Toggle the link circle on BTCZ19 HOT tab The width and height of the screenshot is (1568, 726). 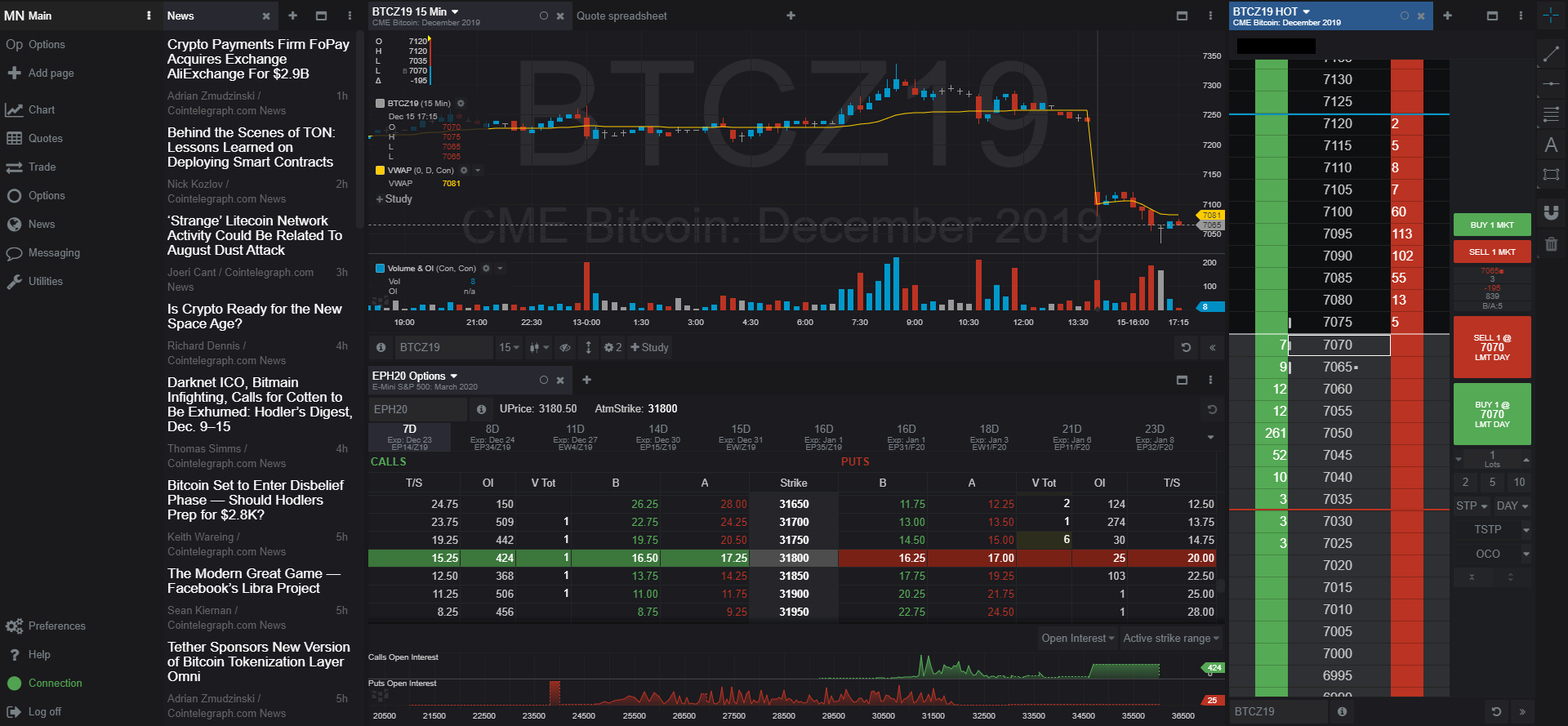click(1405, 16)
